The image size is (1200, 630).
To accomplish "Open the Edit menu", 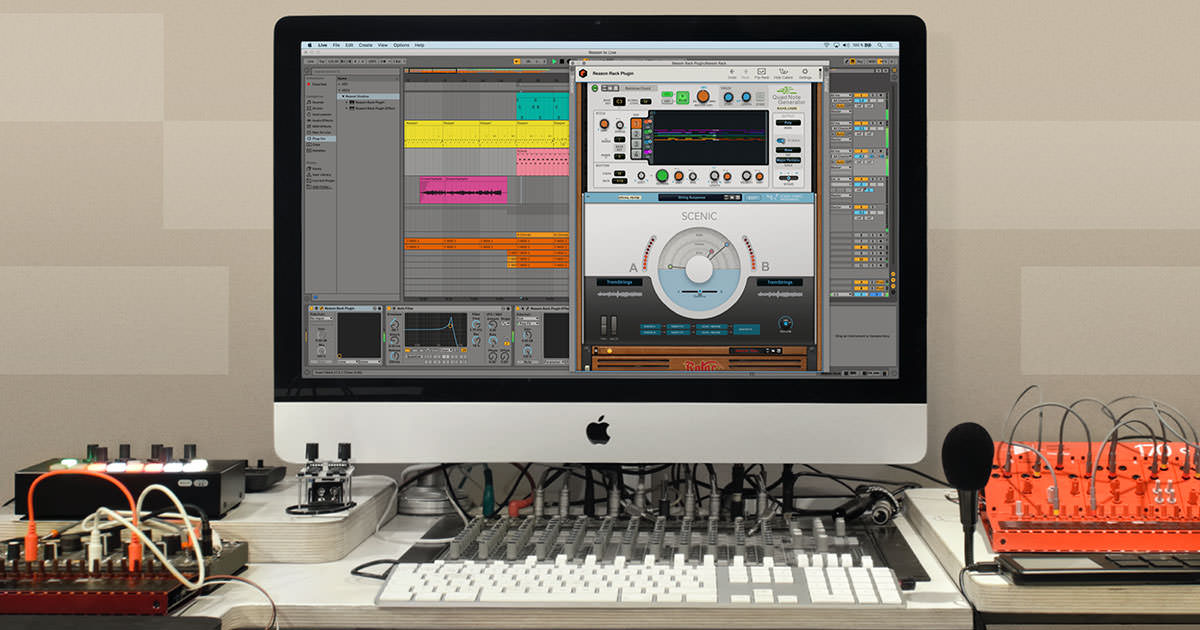I will (349, 45).
